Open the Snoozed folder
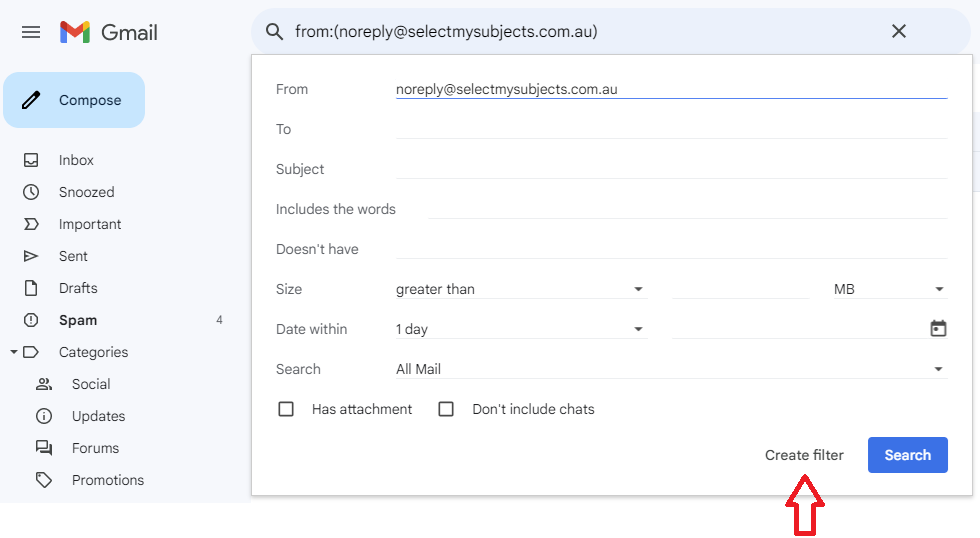The image size is (980, 538). [x=86, y=192]
